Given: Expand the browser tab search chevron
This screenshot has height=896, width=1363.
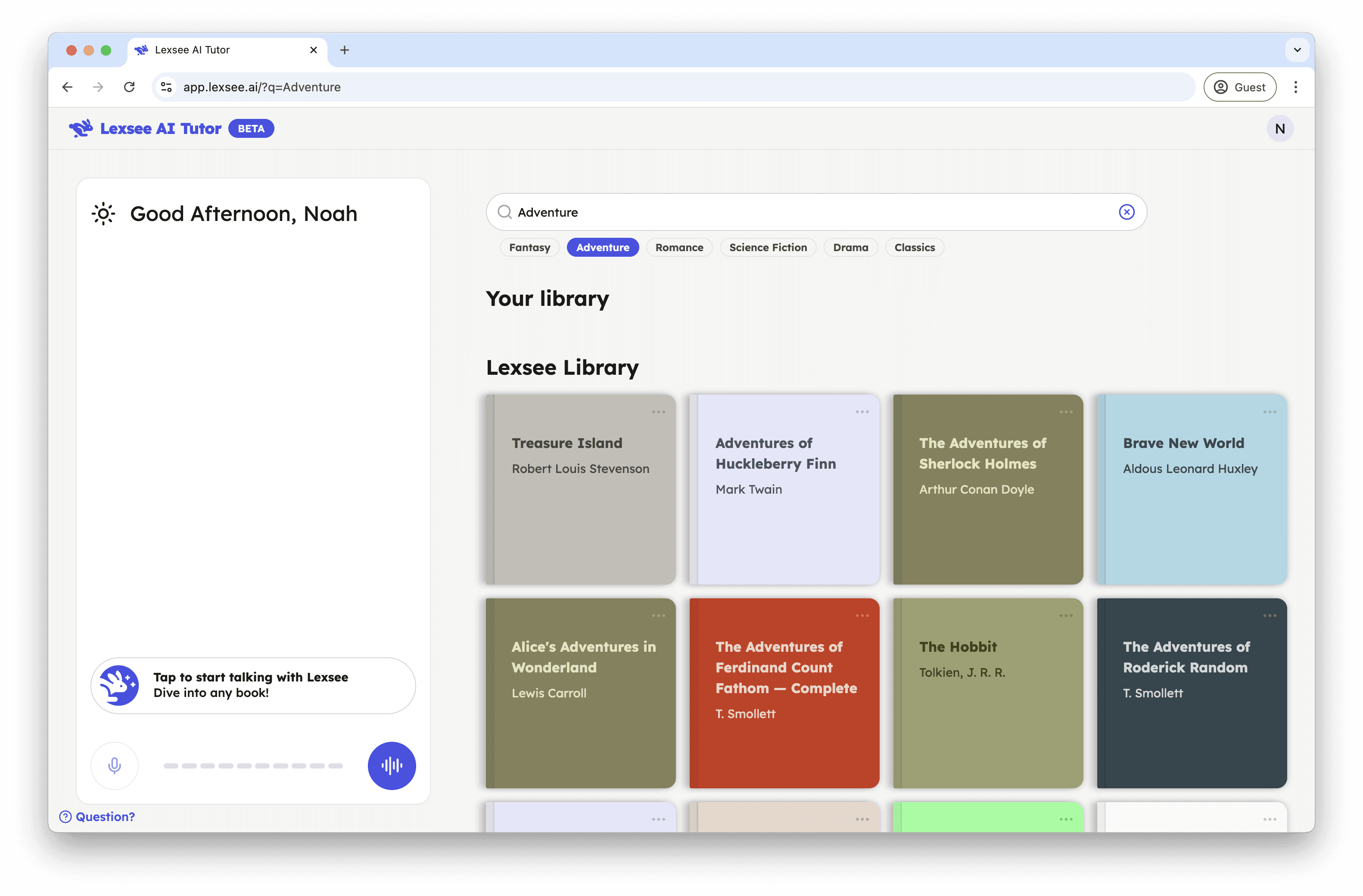Looking at the screenshot, I should pos(1297,50).
